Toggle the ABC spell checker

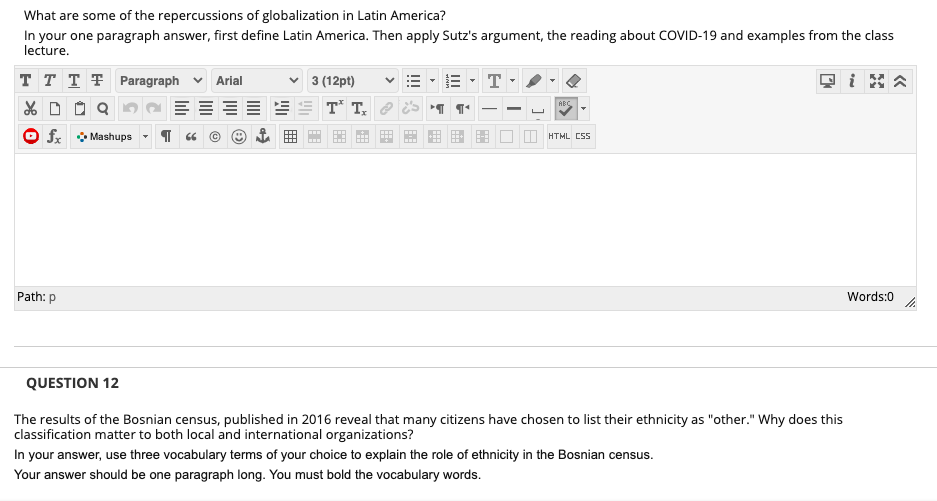pyautogui.click(x=565, y=108)
